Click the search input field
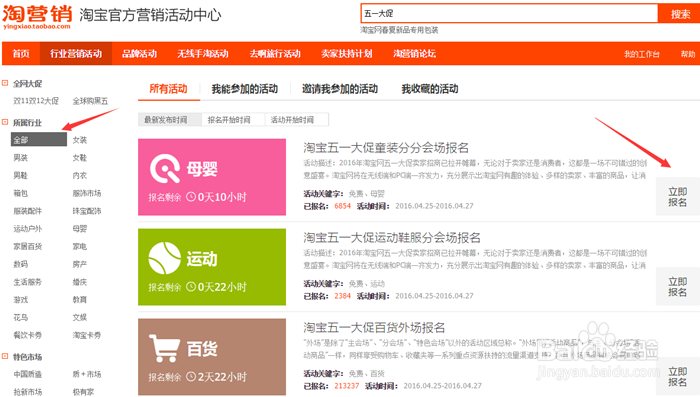The image size is (700, 397). click(509, 13)
